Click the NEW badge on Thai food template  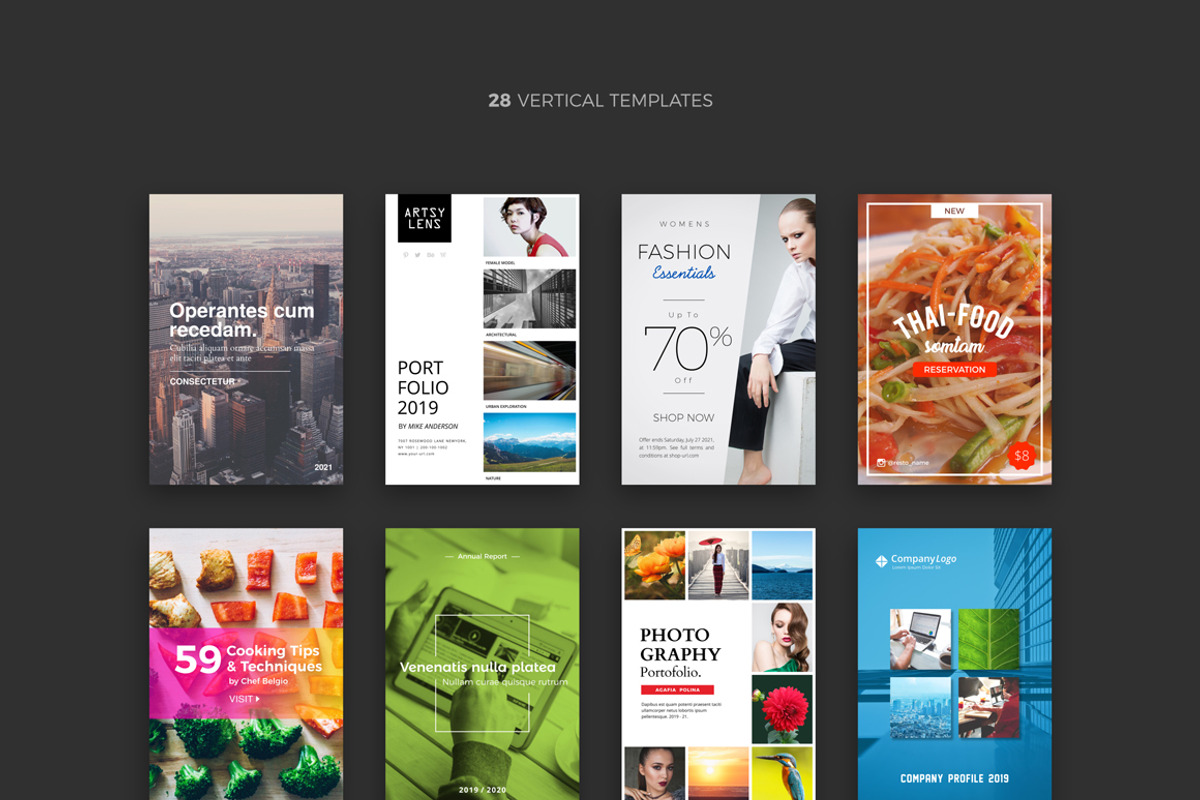954,211
